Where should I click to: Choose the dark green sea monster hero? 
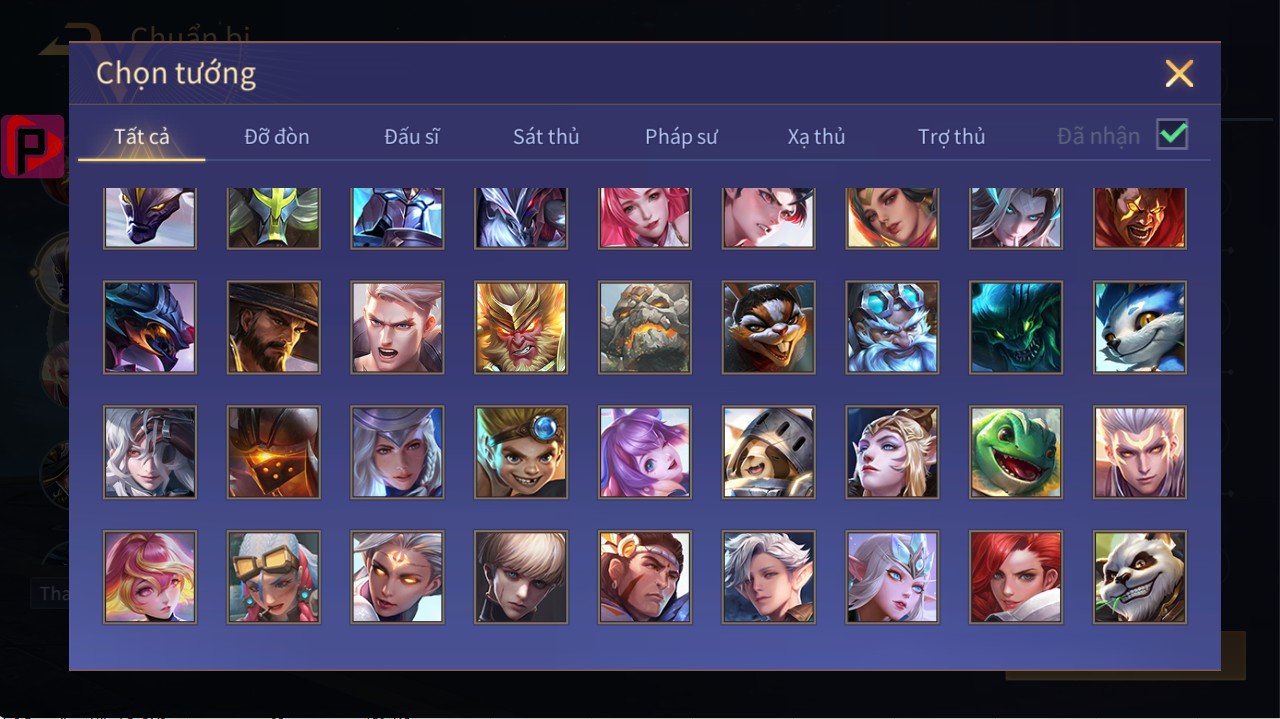point(1016,327)
